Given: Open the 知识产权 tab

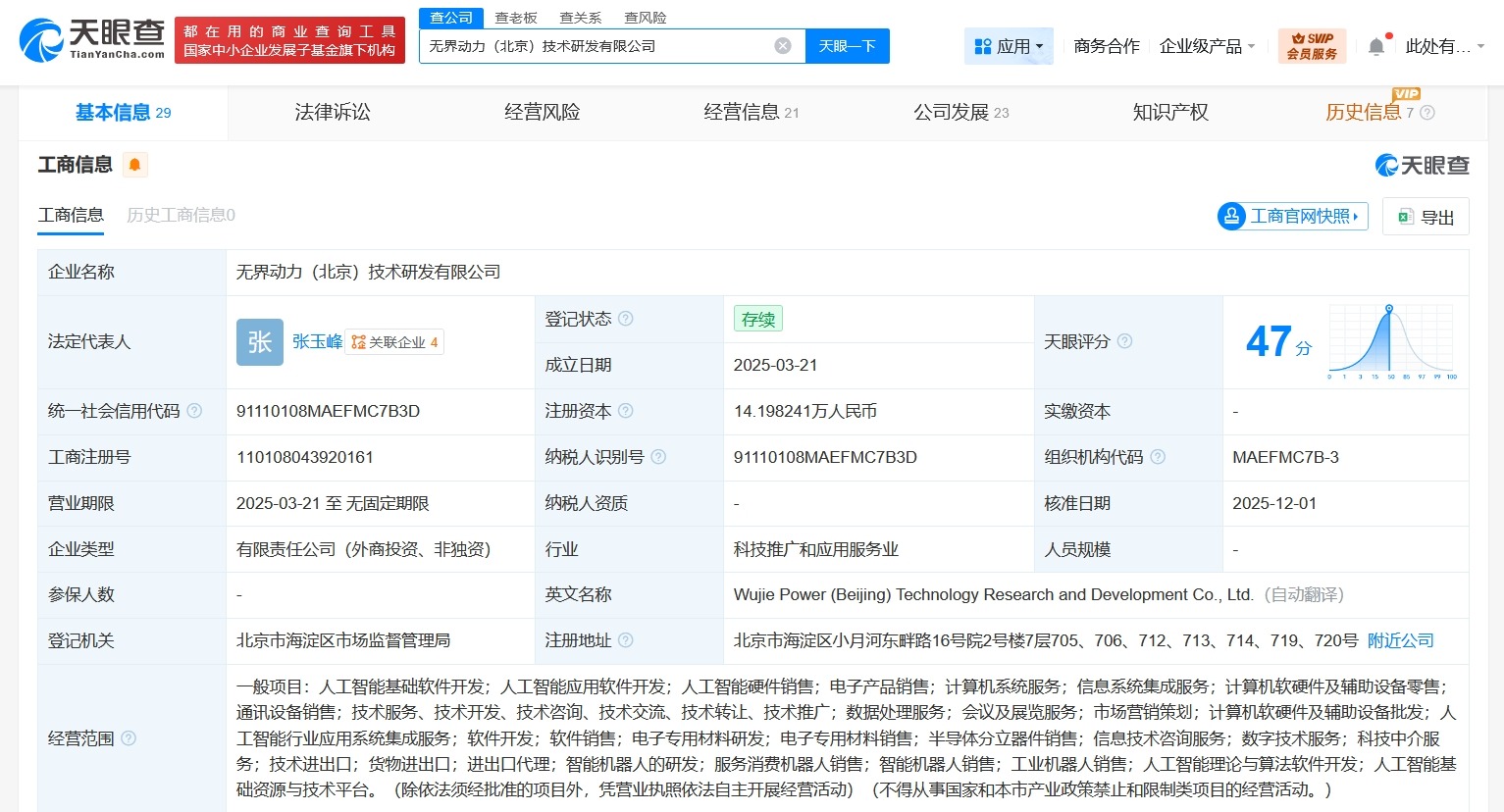Looking at the screenshot, I should click(1169, 112).
